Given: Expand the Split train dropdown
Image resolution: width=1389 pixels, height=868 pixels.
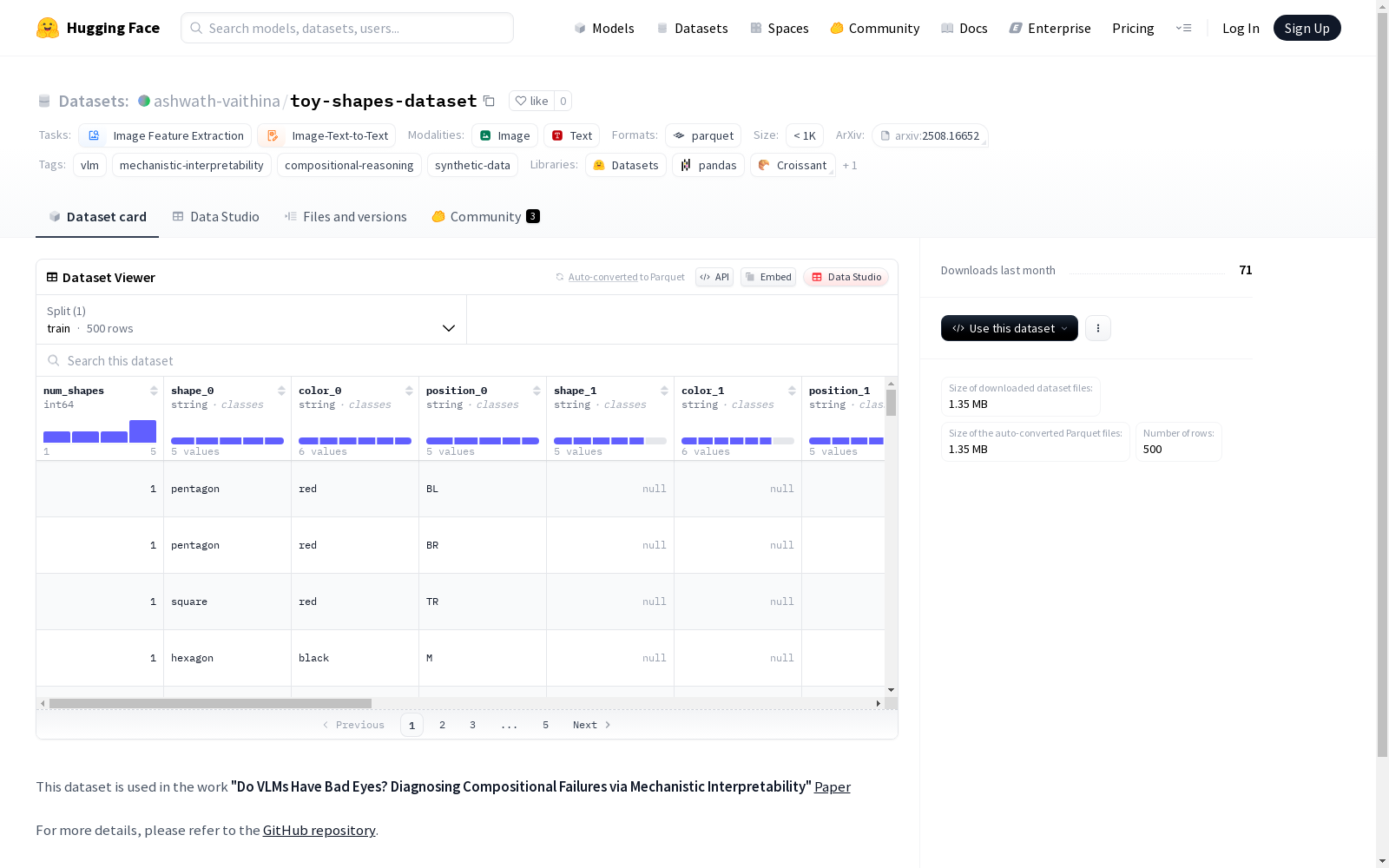Looking at the screenshot, I should pyautogui.click(x=252, y=319).
